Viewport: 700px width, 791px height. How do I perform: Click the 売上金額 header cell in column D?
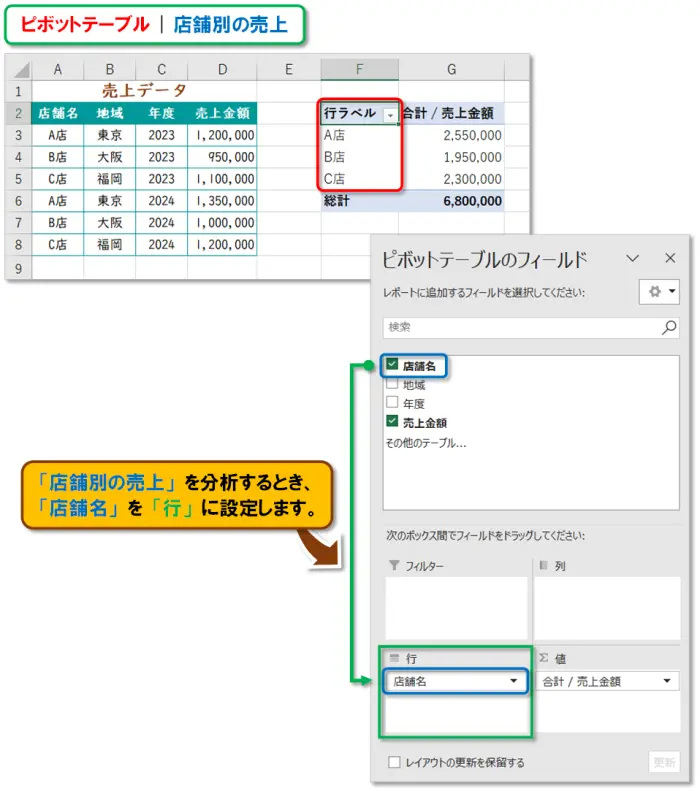[222, 113]
